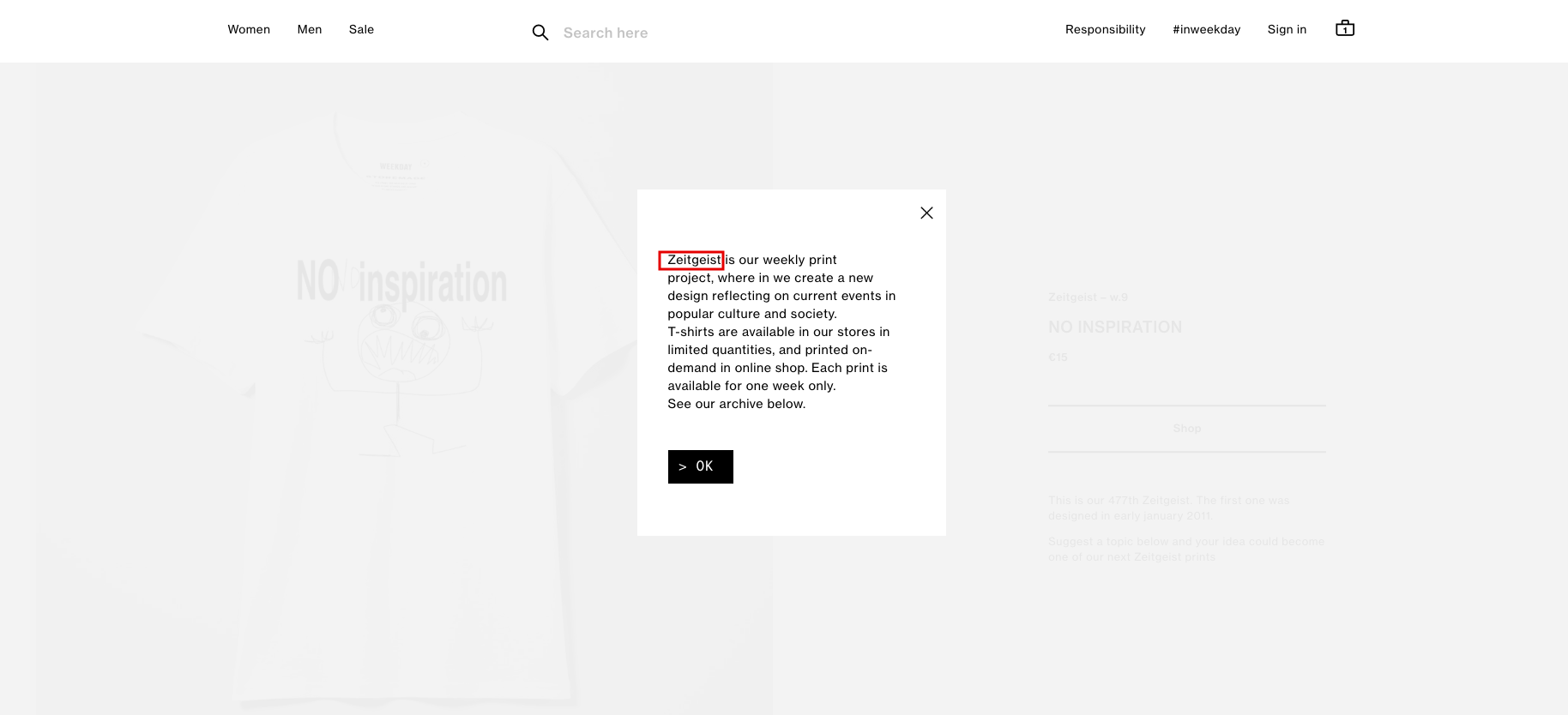This screenshot has width=1568, height=715.
Task: Click the search magnifying glass icon
Action: 540,33
